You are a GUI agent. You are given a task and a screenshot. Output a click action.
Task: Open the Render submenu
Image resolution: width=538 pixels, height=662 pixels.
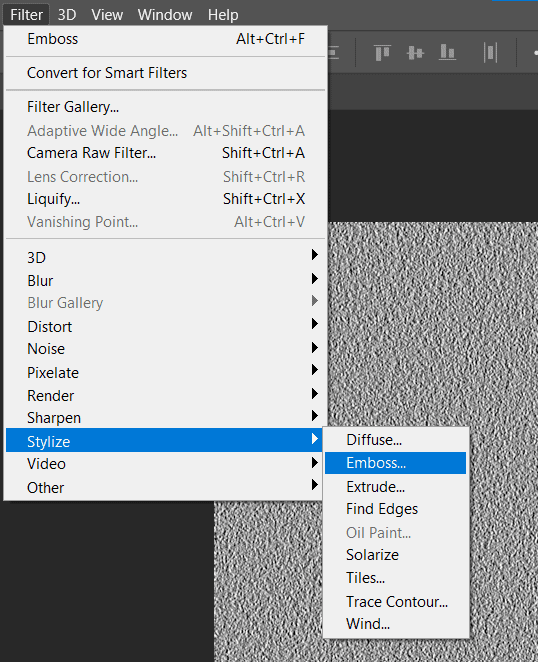tap(166, 396)
